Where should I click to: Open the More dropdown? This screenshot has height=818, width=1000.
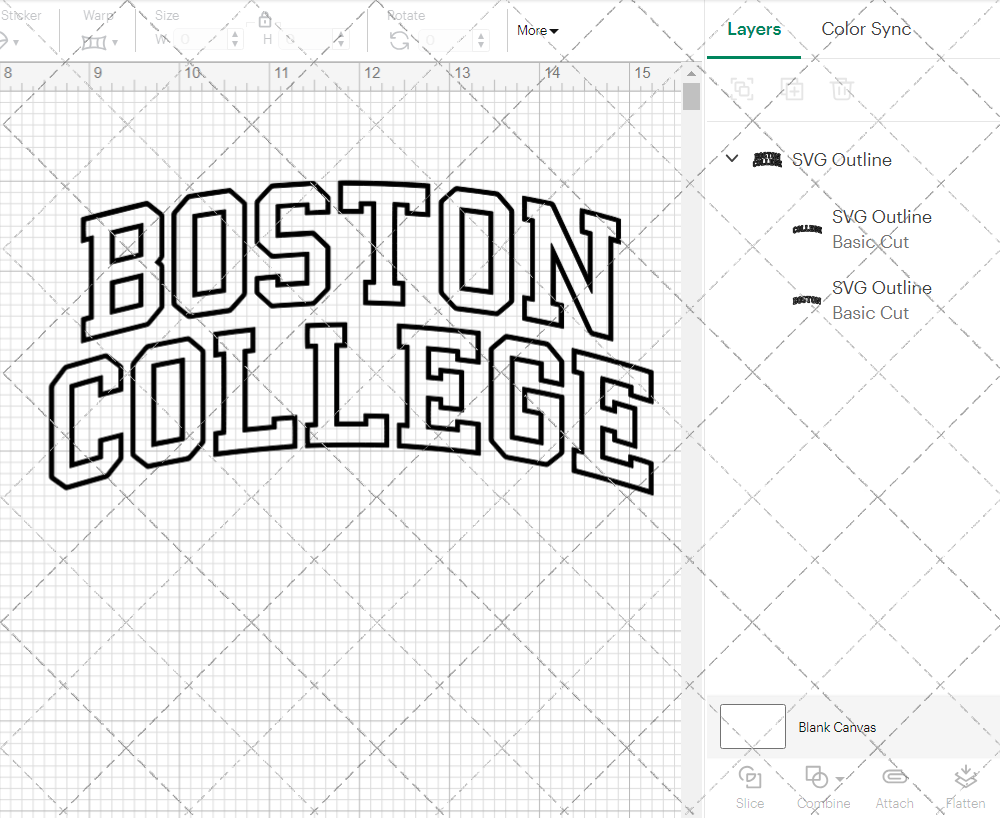point(537,31)
